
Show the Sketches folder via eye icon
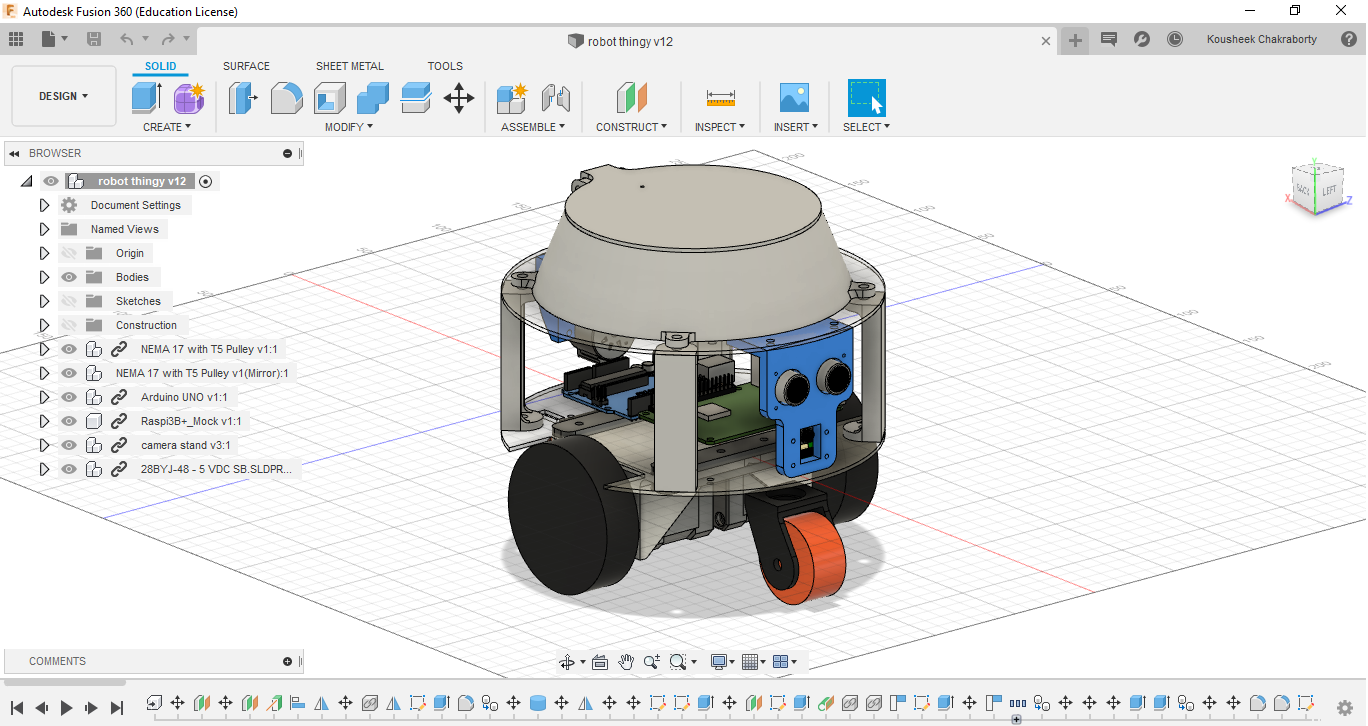point(69,301)
